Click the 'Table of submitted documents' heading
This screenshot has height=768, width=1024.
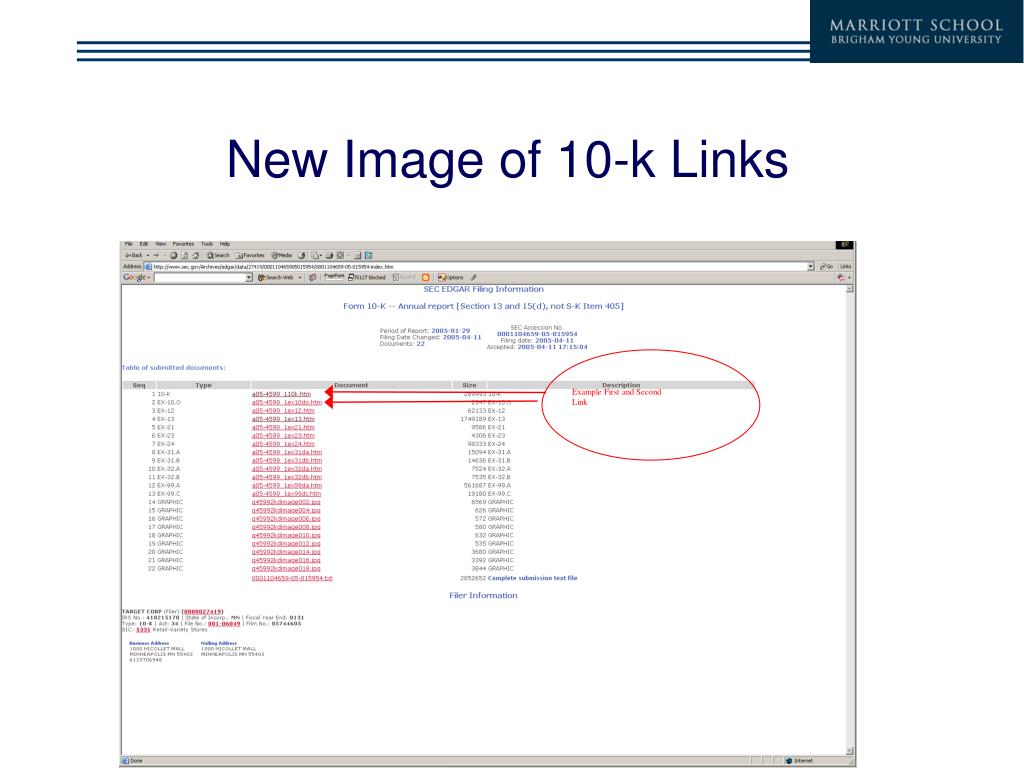click(x=174, y=368)
